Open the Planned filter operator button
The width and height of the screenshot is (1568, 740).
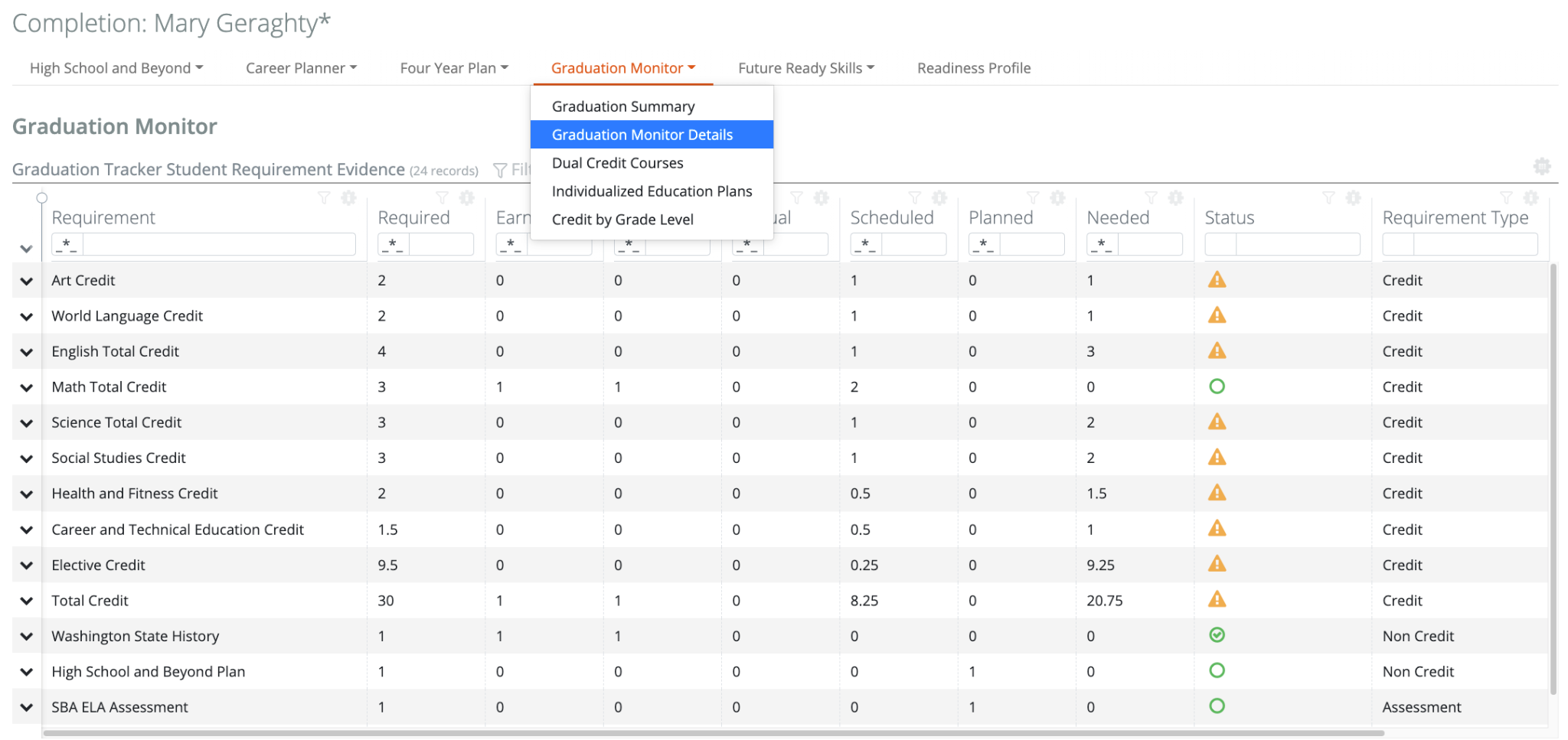tap(985, 244)
